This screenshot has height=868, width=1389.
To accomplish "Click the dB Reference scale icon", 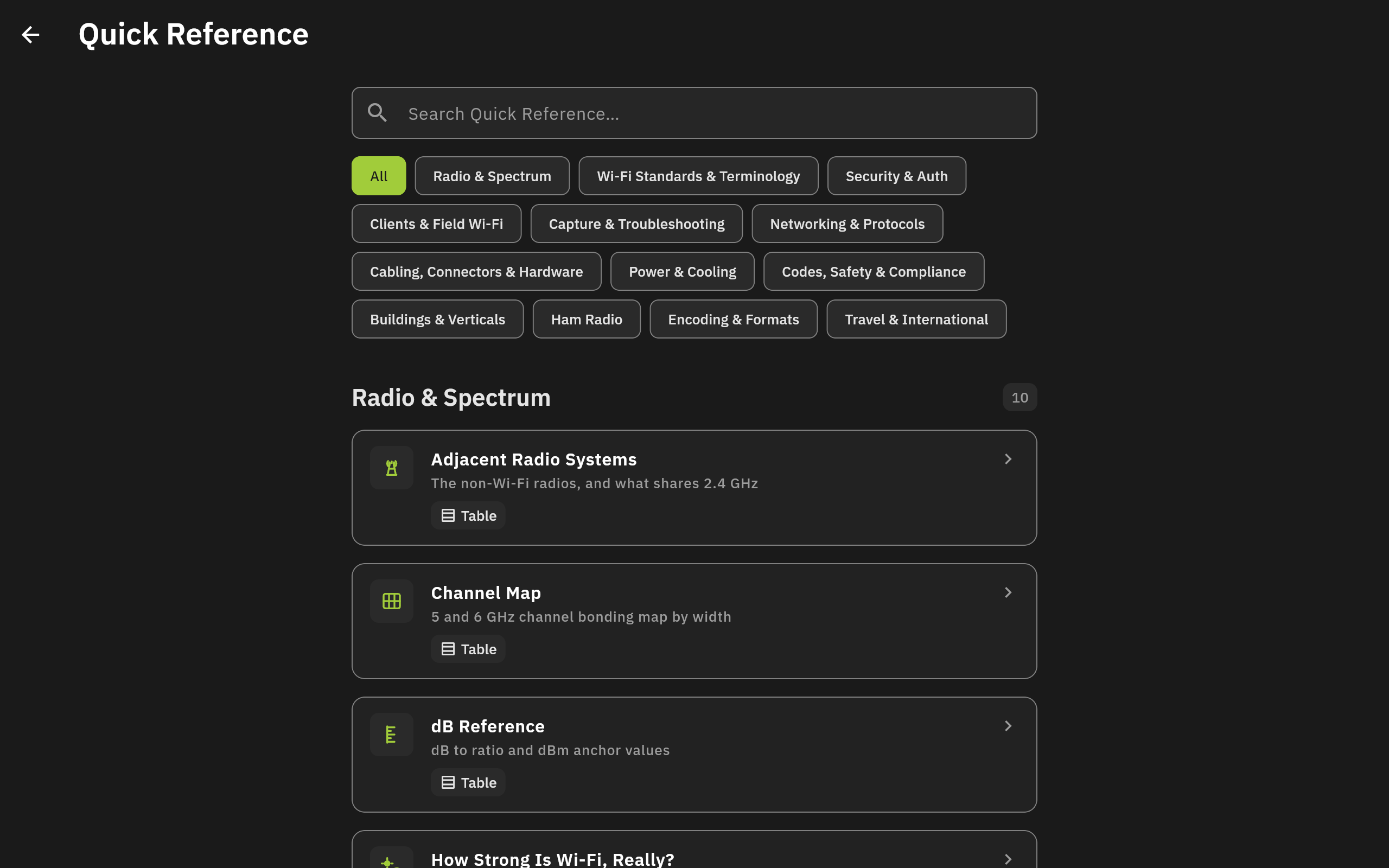I will [x=391, y=735].
